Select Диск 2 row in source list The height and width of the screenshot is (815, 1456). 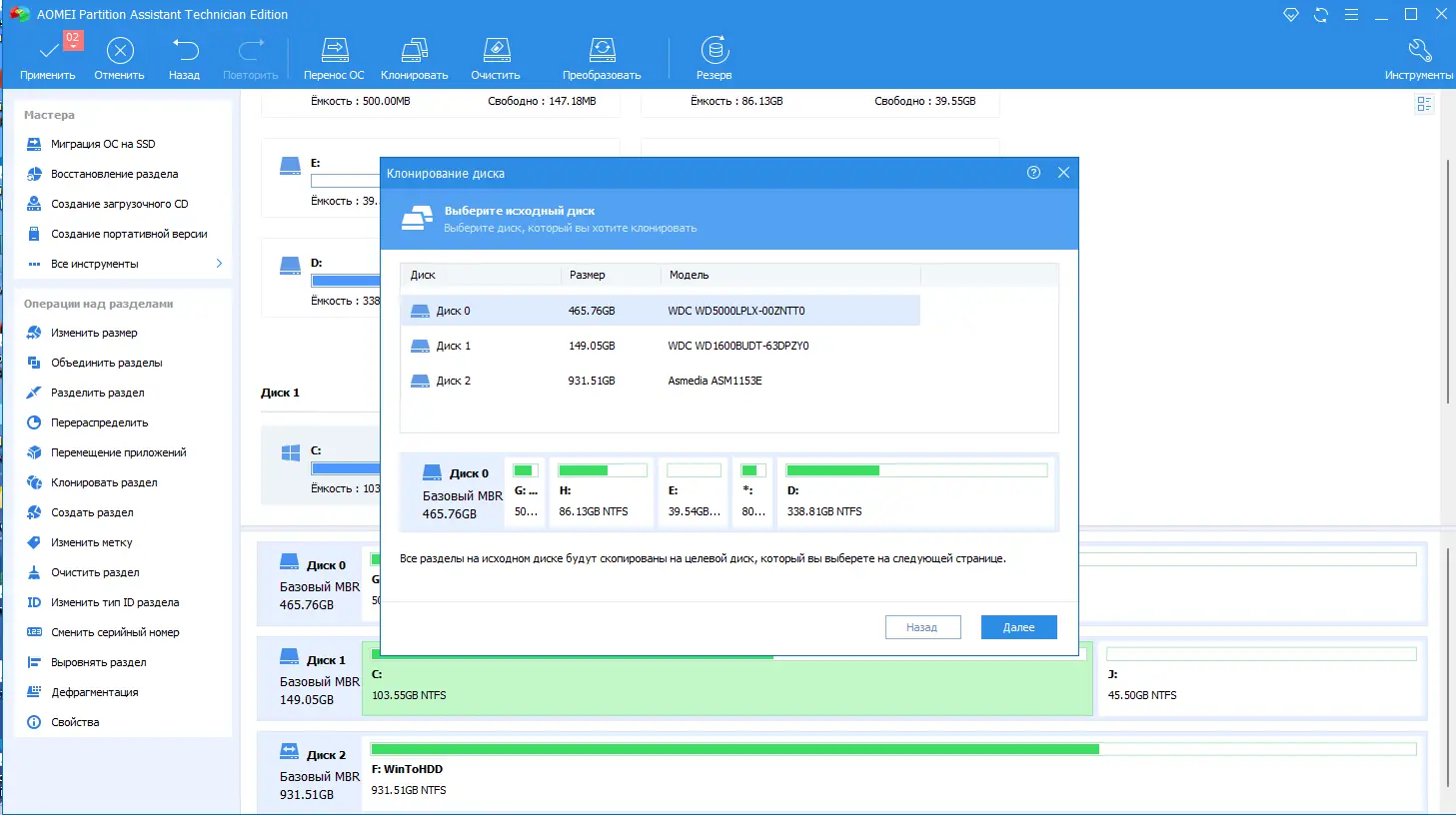660,381
